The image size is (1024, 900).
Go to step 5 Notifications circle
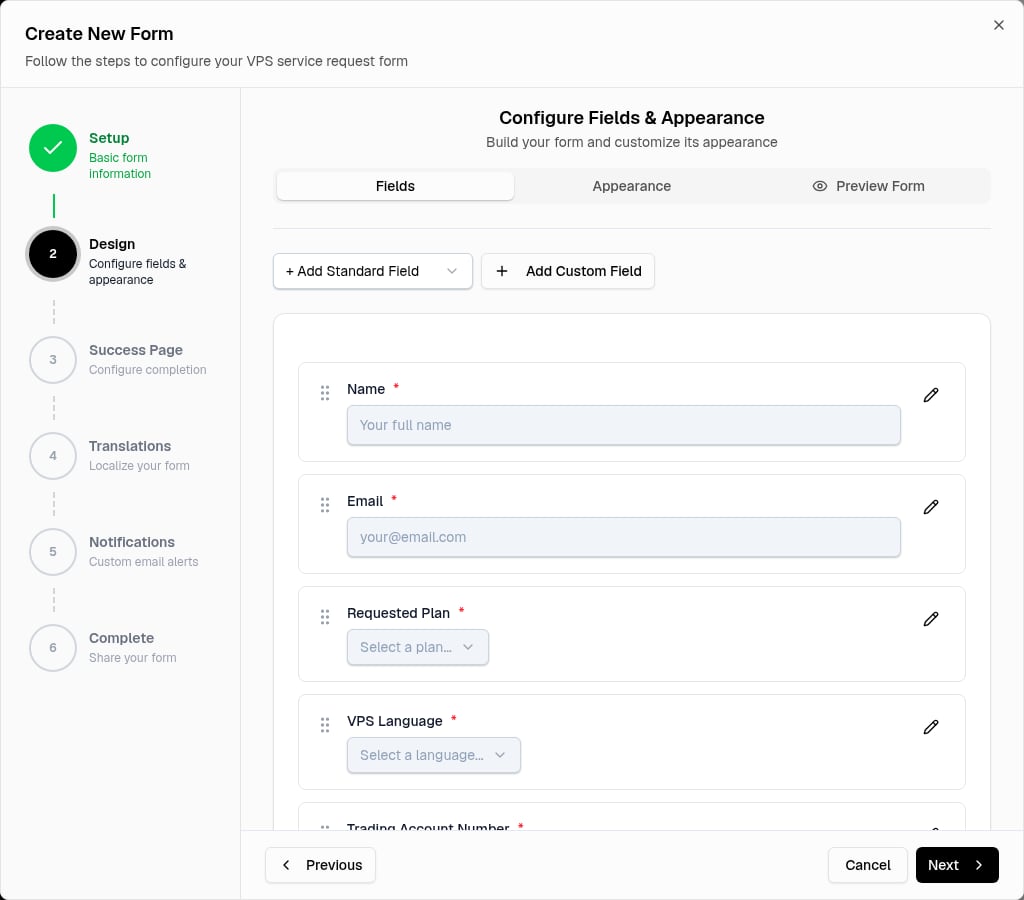pyautogui.click(x=53, y=552)
